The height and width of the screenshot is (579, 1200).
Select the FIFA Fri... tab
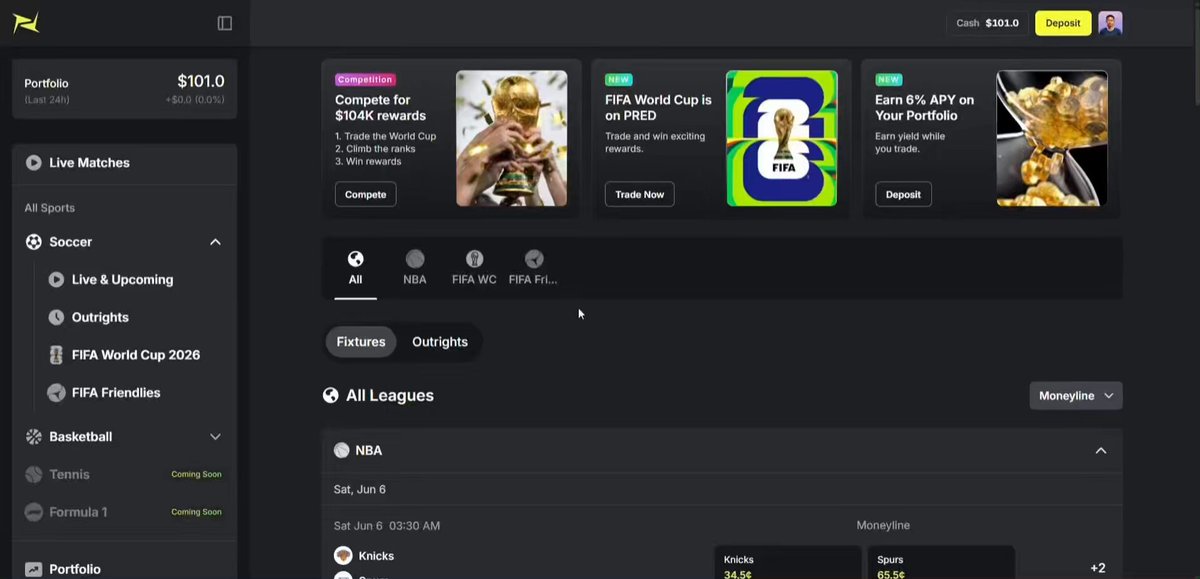pyautogui.click(x=533, y=269)
